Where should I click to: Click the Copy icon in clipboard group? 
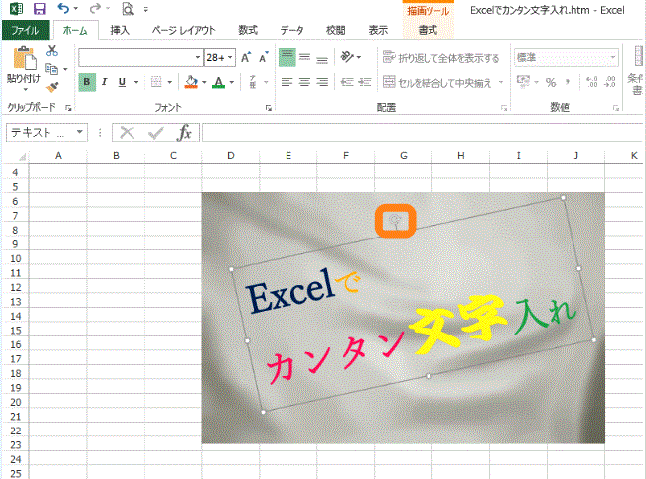pos(51,69)
